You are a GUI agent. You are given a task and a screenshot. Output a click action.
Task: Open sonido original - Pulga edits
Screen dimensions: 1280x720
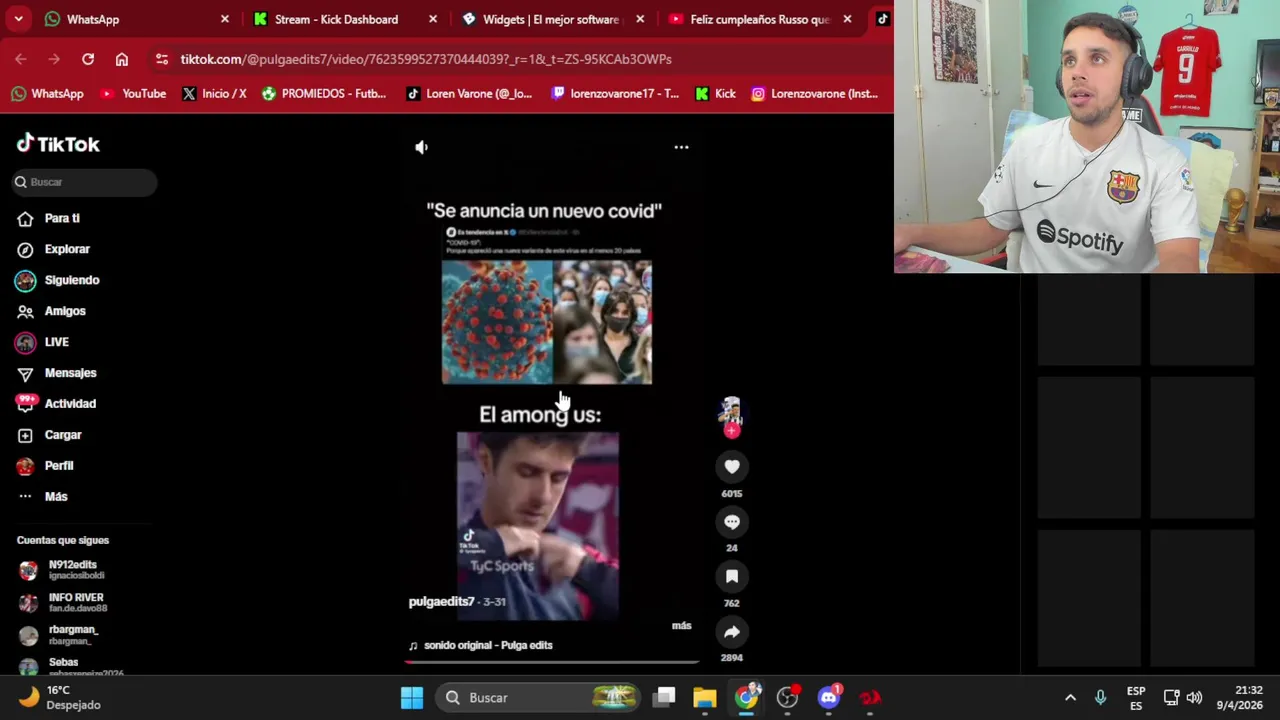(488, 646)
